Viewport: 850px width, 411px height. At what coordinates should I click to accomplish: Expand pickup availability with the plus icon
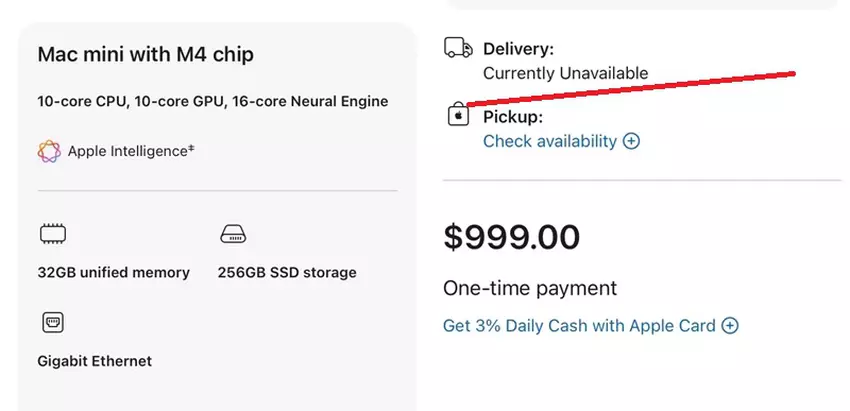click(631, 141)
